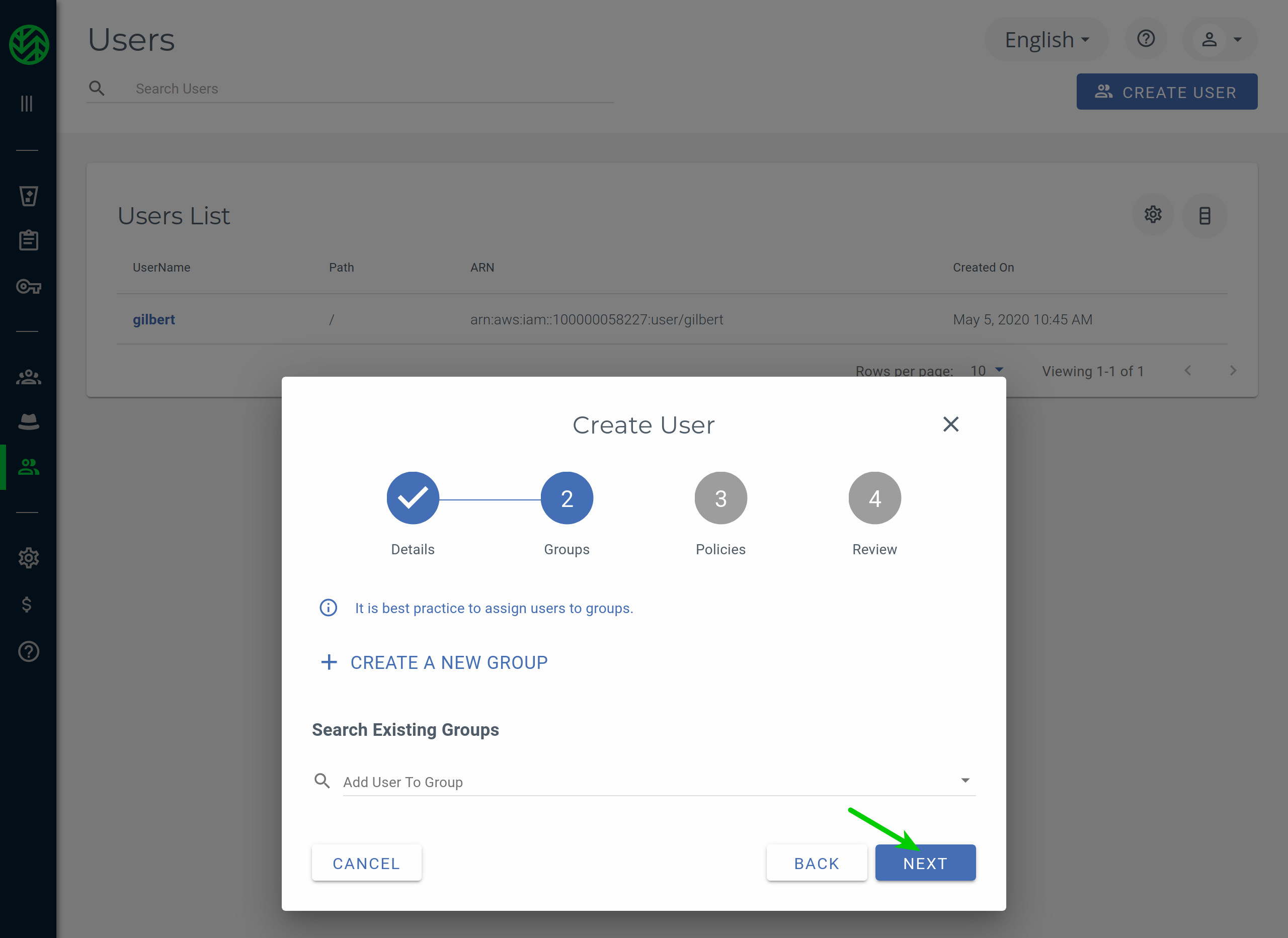Open the Rows per page dropdown
1288x938 pixels.
coord(987,370)
